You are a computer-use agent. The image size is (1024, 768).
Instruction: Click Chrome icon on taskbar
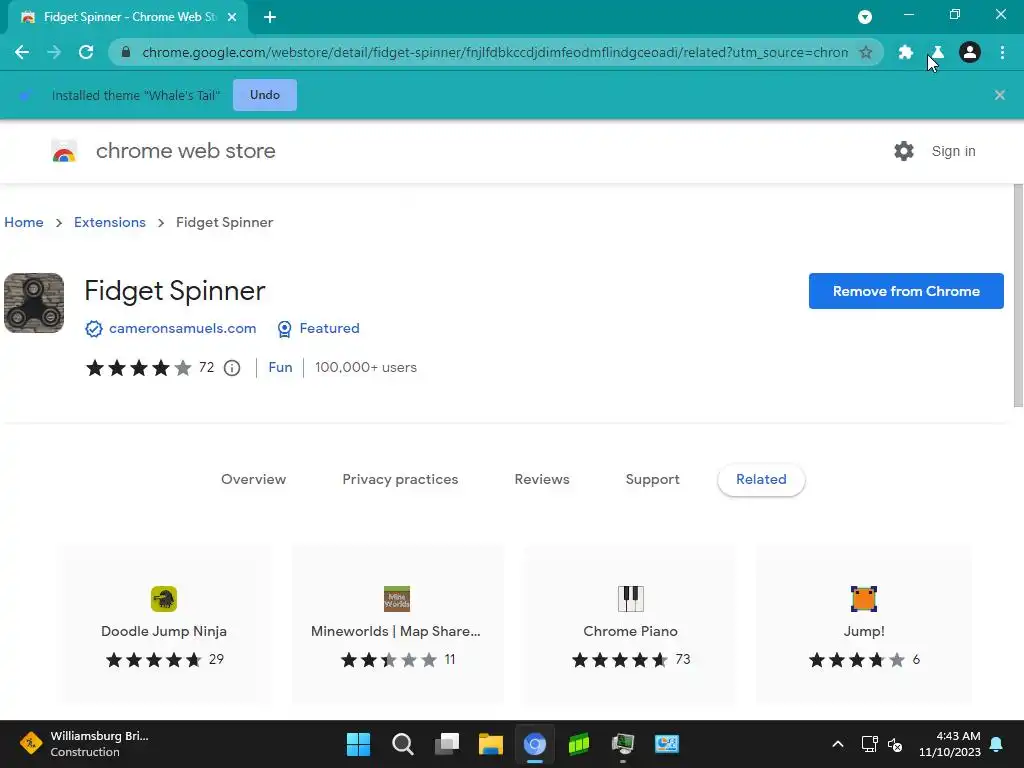(534, 744)
